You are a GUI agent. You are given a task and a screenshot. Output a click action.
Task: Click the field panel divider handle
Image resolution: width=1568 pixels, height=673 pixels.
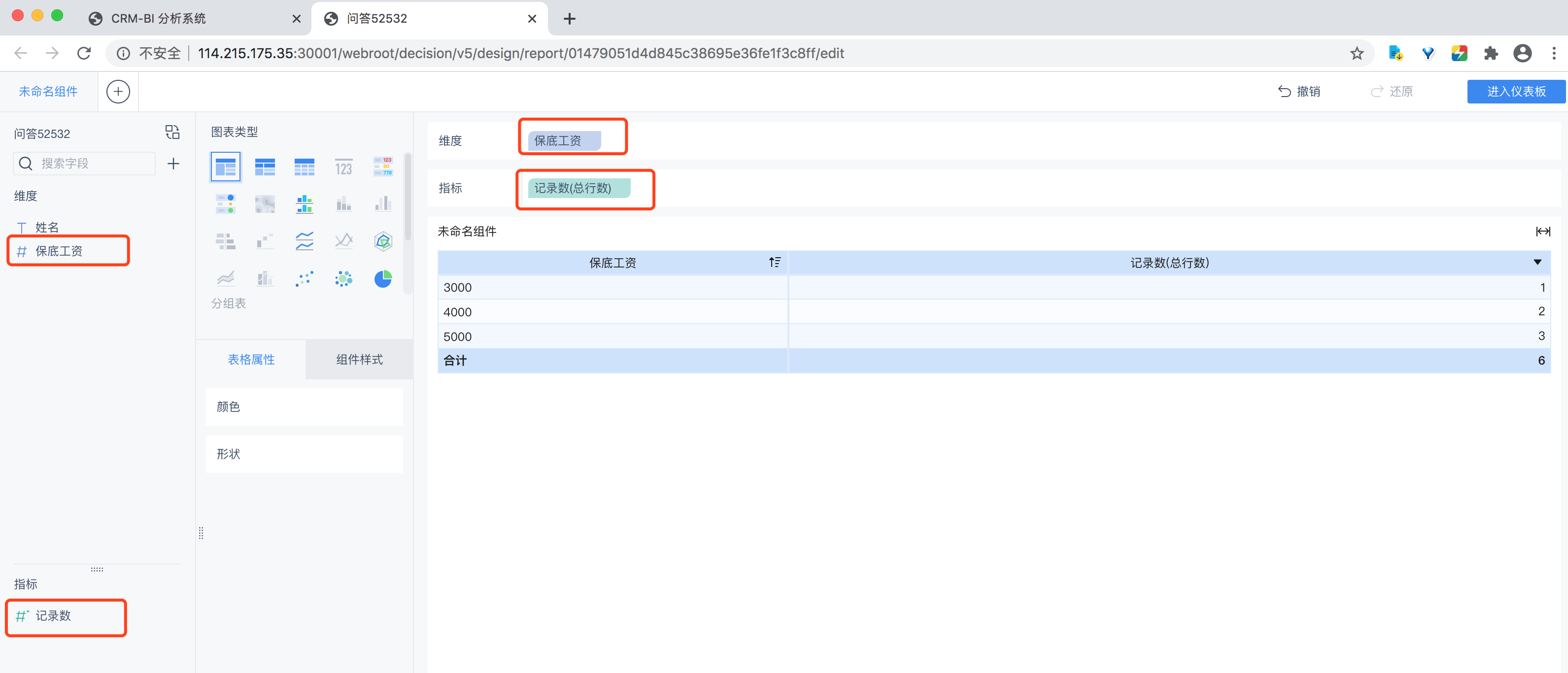point(97,570)
